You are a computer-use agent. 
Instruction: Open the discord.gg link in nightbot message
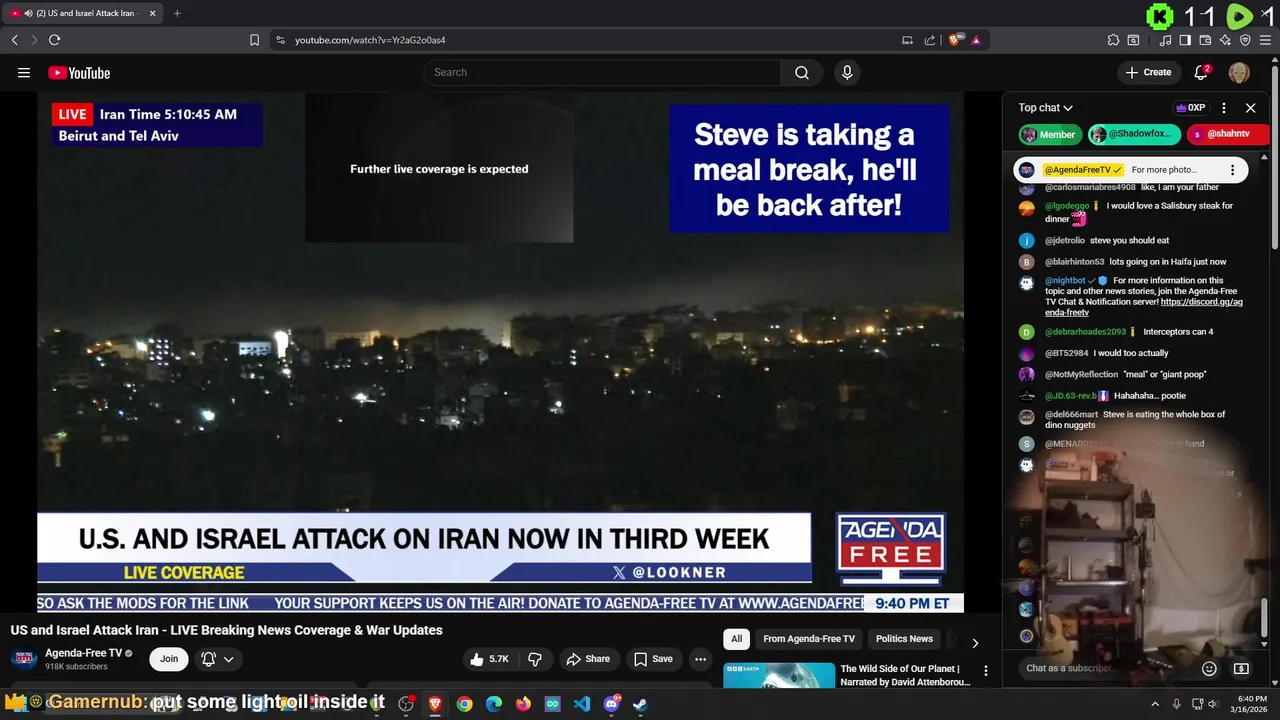tap(1144, 307)
